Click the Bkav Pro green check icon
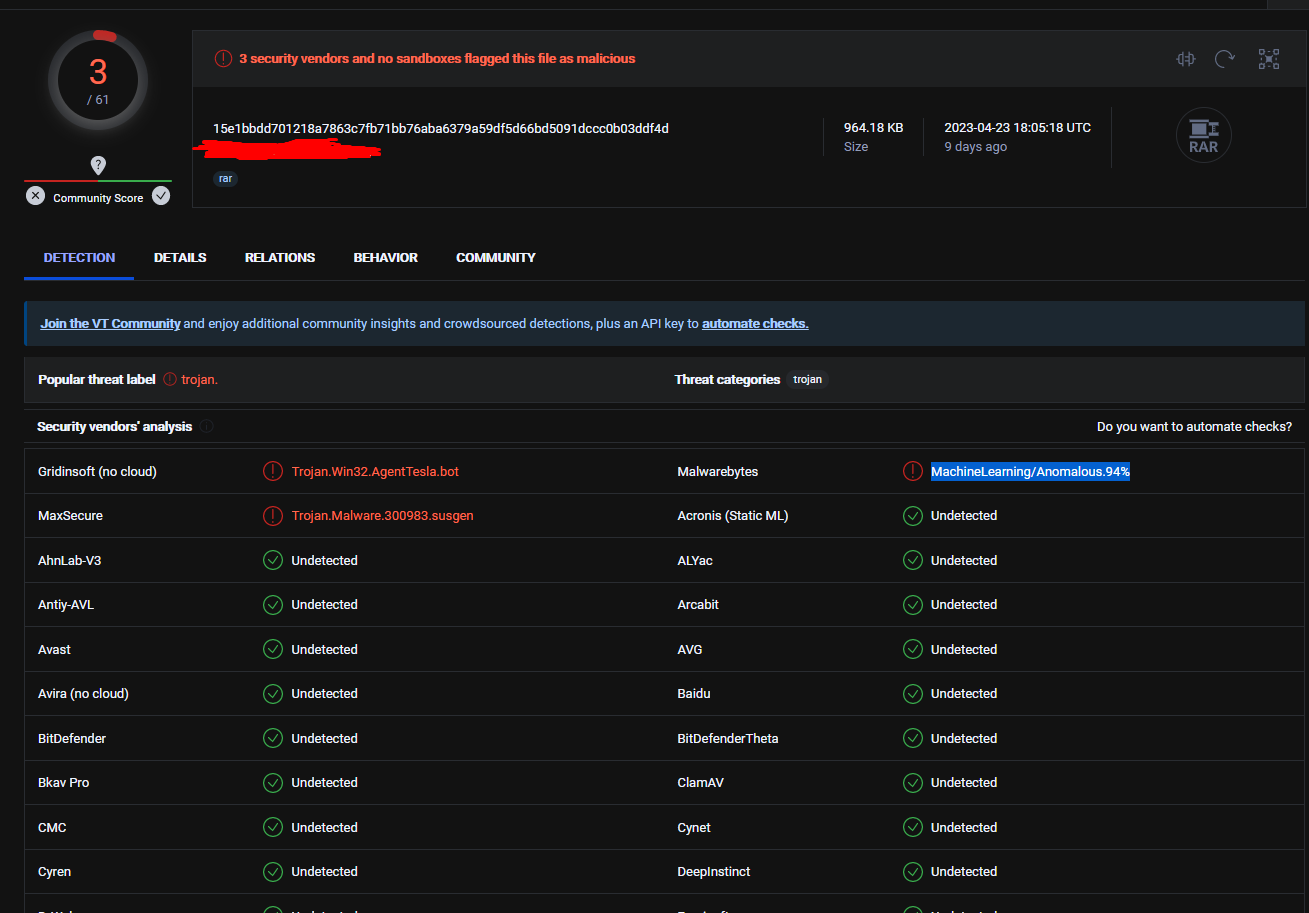 273,783
